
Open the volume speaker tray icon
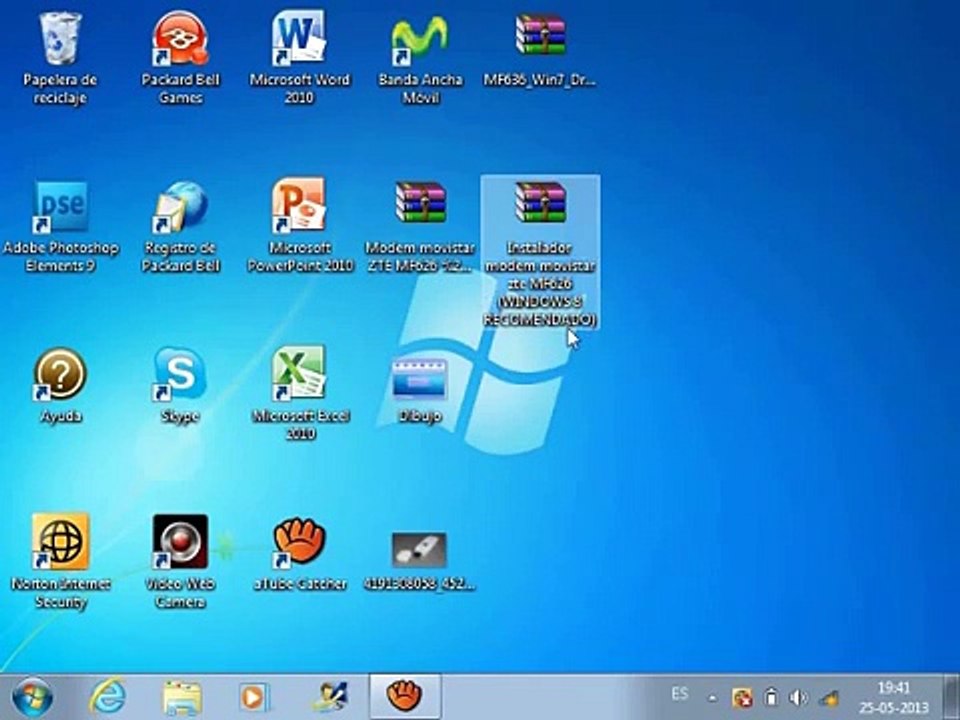pyautogui.click(x=798, y=697)
